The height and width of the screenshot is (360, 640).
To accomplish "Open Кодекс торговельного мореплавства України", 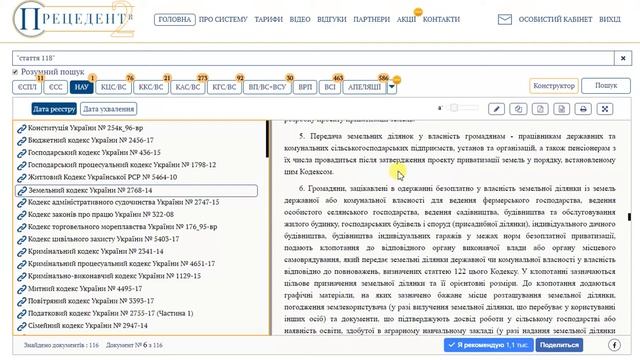I will click(x=122, y=227).
